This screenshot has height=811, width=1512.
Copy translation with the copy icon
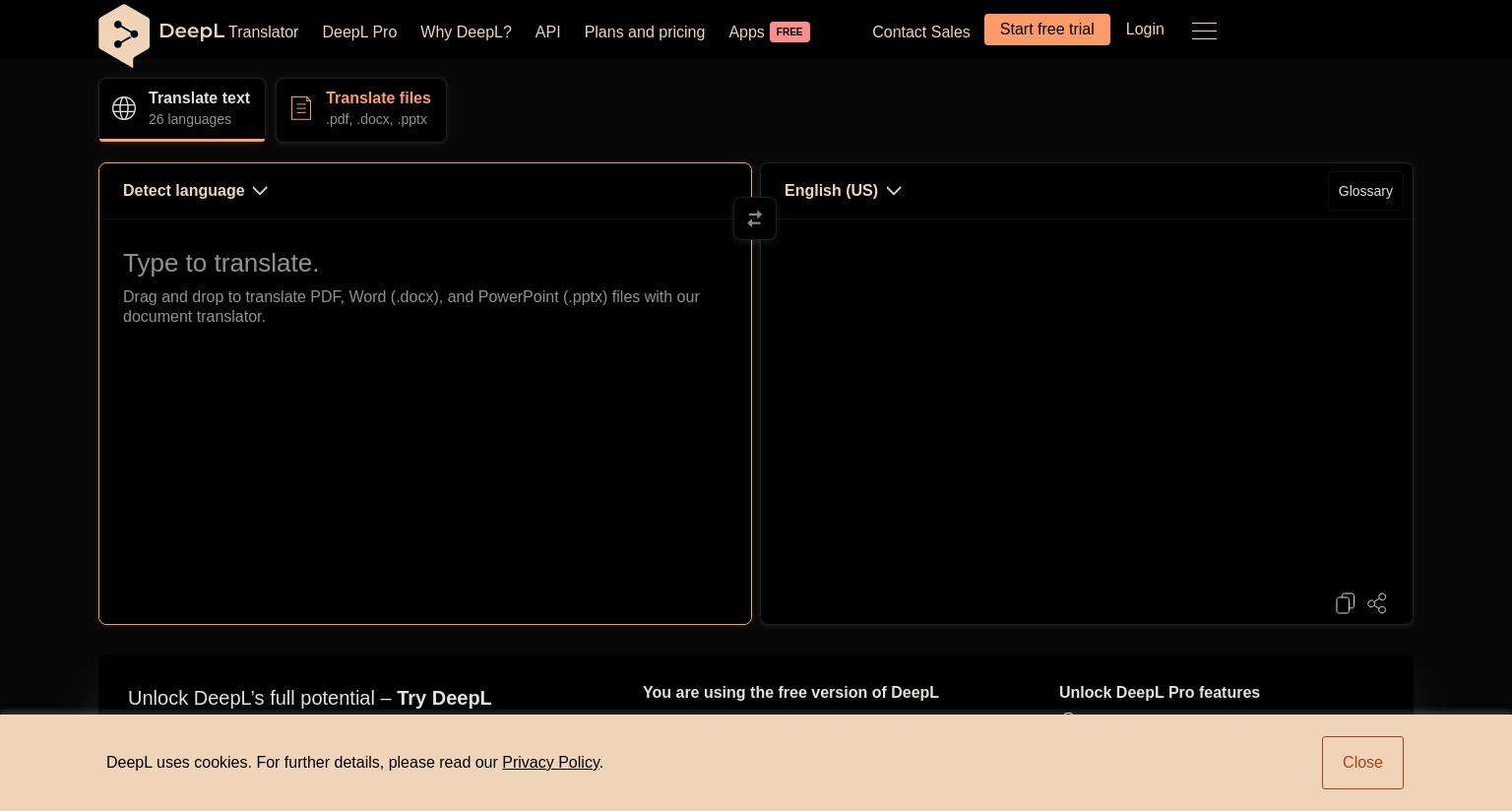(x=1346, y=603)
